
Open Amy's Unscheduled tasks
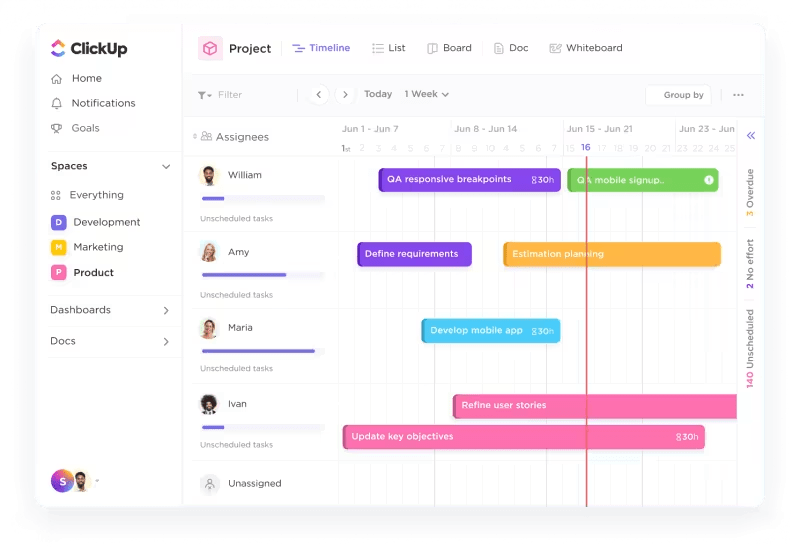(236, 295)
